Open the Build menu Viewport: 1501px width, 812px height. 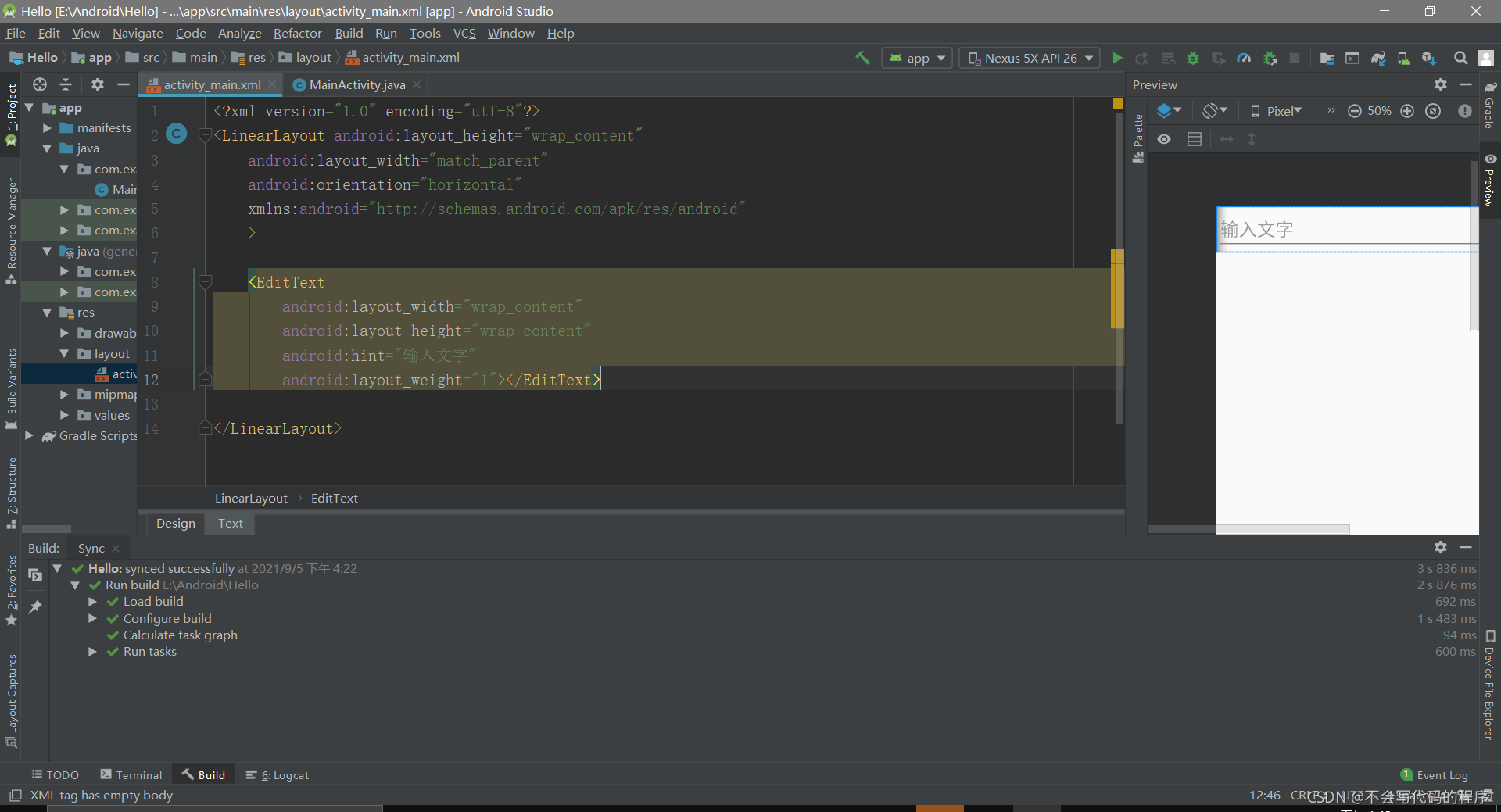tap(349, 33)
